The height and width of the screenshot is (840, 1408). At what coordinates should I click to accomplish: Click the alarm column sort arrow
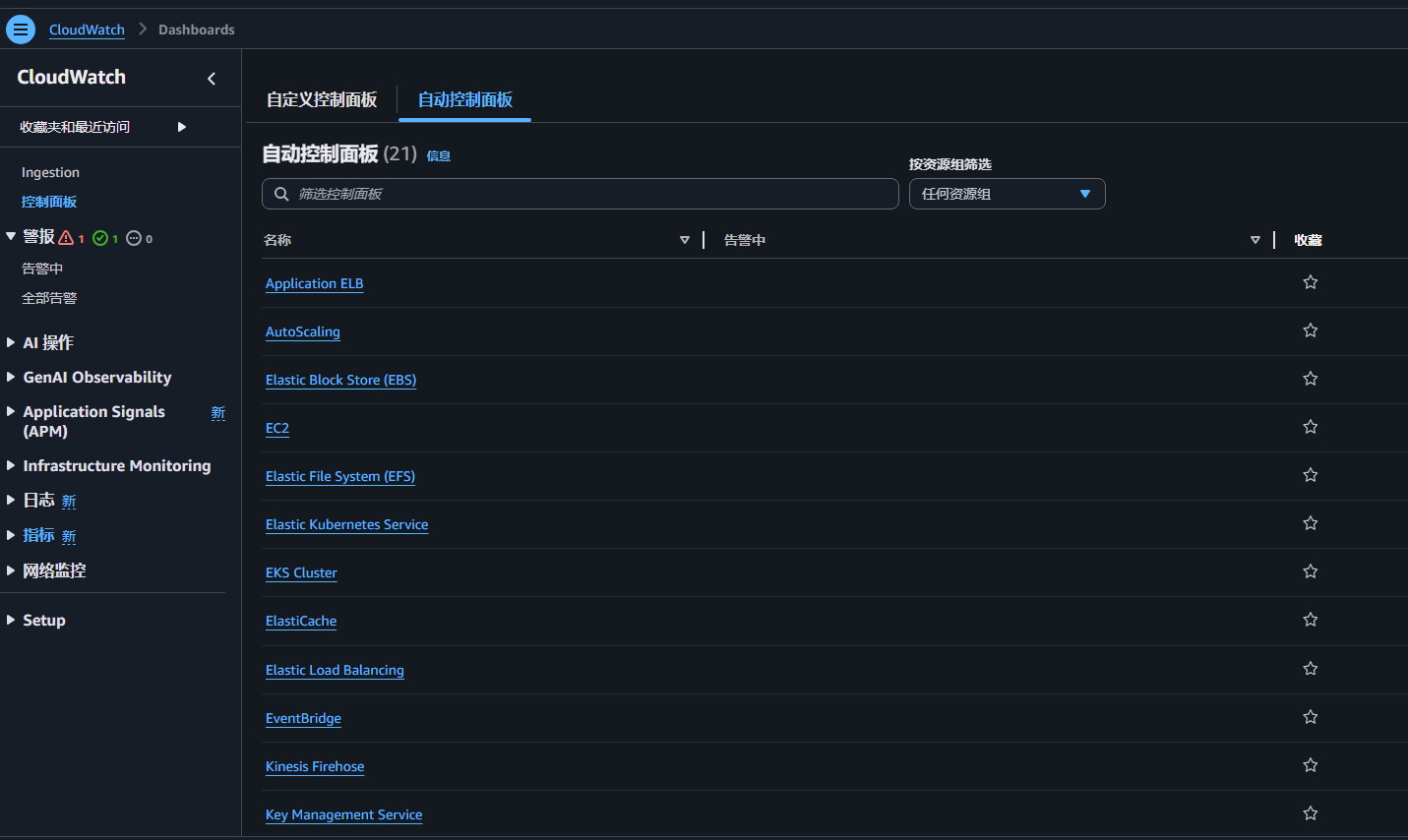[1255, 240]
